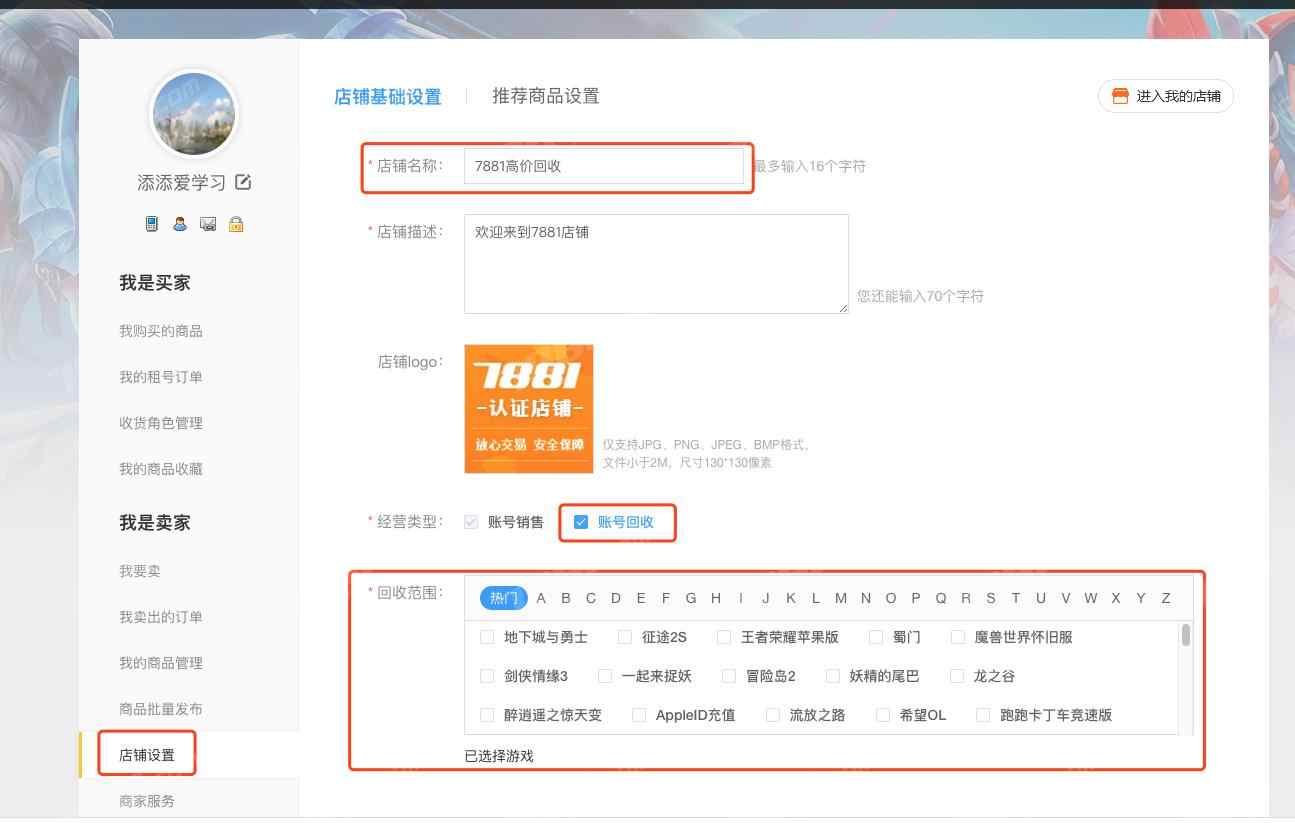Select the 流放之路 checkbox

point(772,715)
